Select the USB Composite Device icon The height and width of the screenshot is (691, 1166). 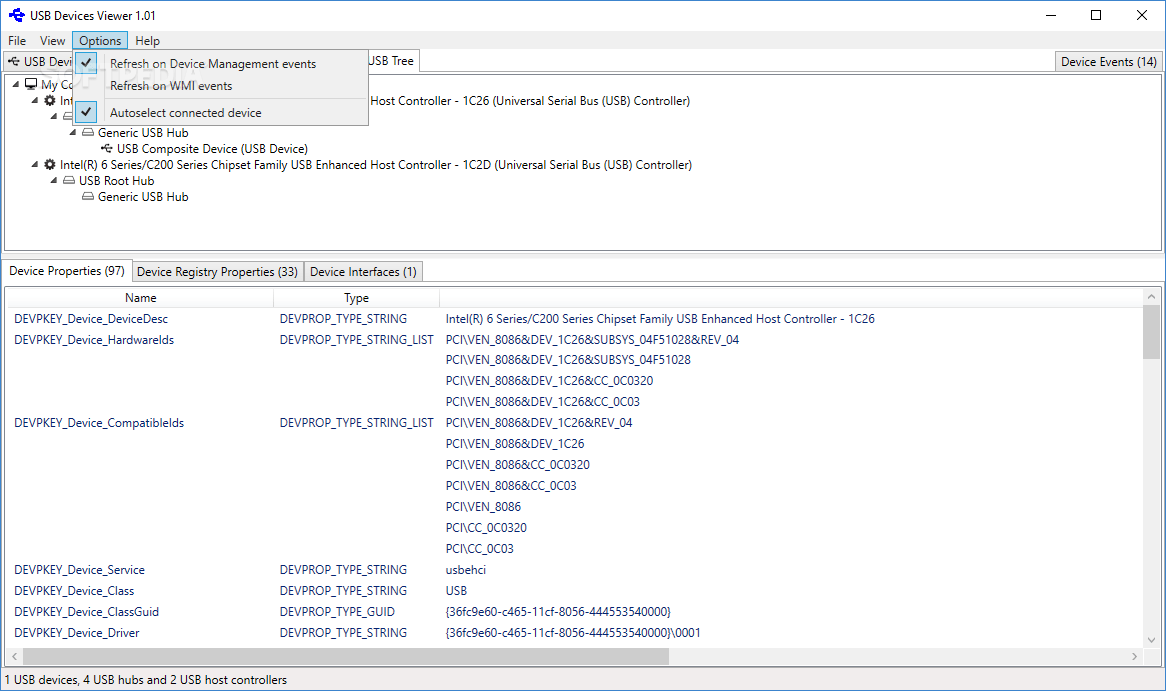coord(106,148)
